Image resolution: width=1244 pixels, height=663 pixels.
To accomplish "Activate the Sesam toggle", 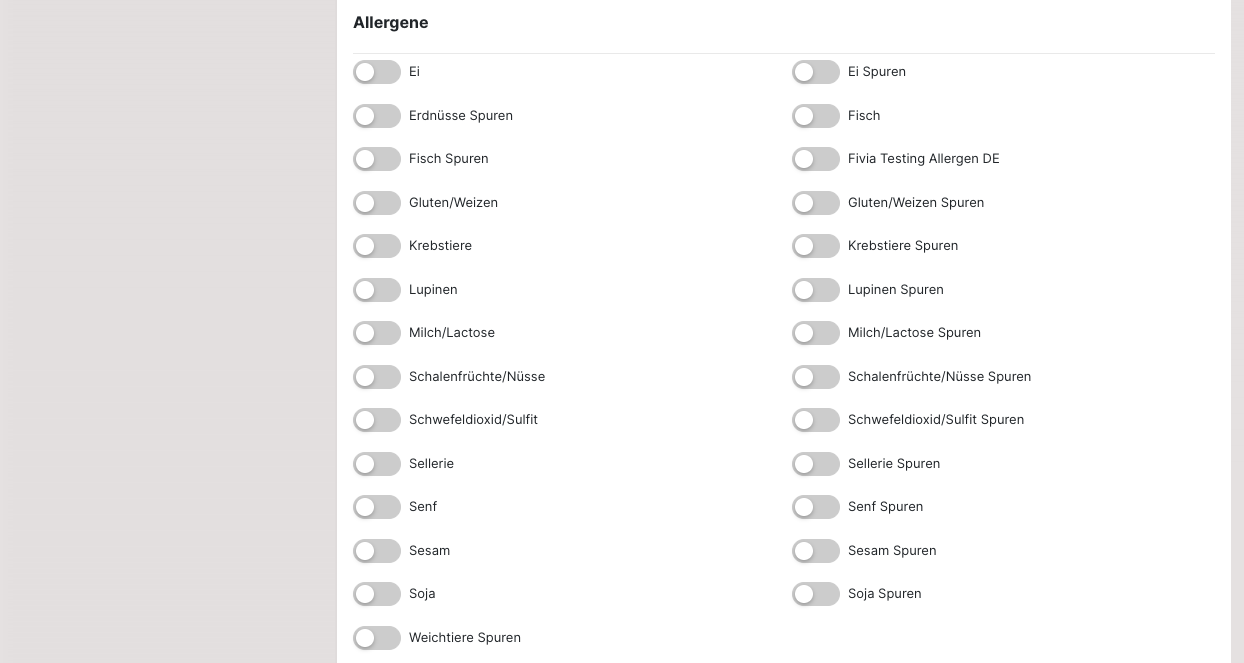I will point(377,551).
